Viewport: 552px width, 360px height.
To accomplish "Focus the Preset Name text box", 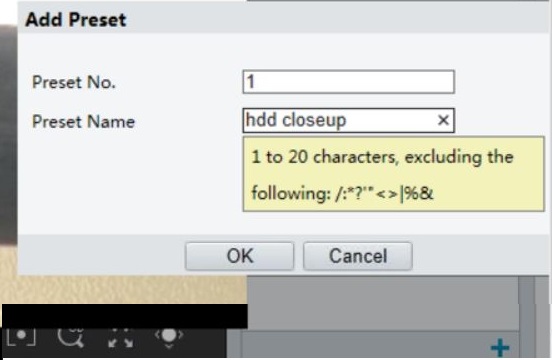I will tap(349, 120).
